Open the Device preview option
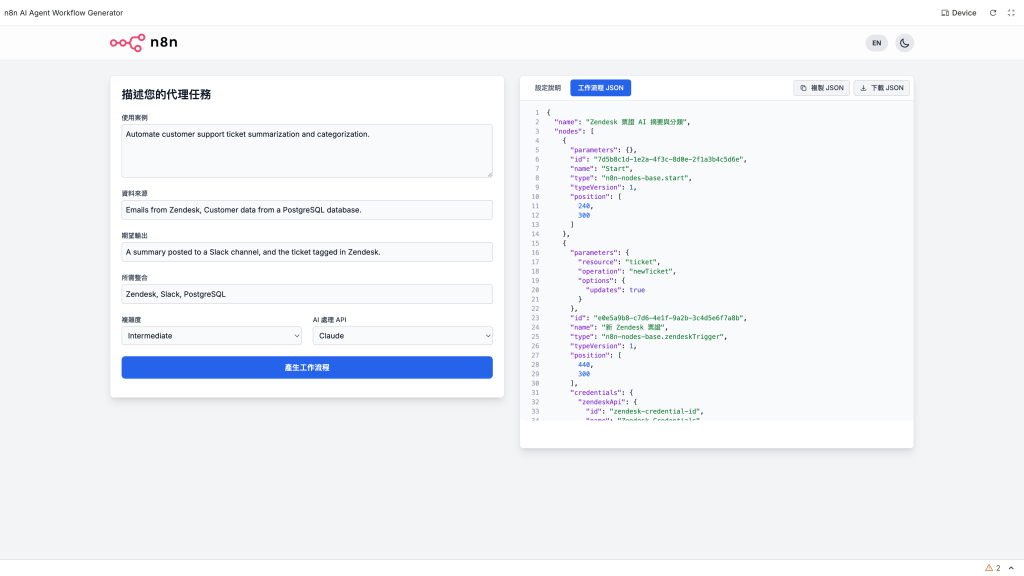The height and width of the screenshot is (576, 1024). pyautogui.click(x=958, y=13)
